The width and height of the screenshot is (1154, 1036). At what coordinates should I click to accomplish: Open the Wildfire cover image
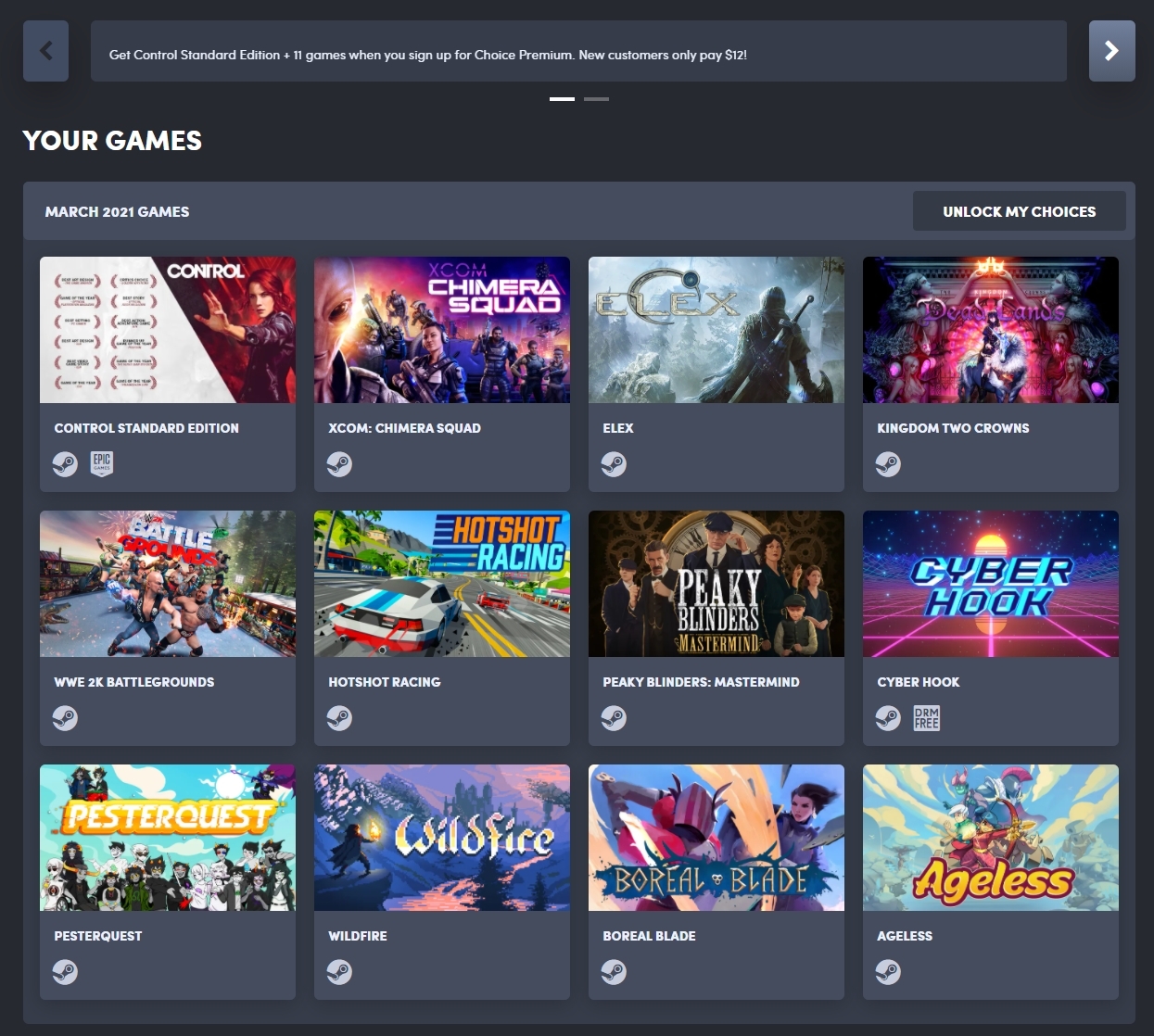point(442,838)
